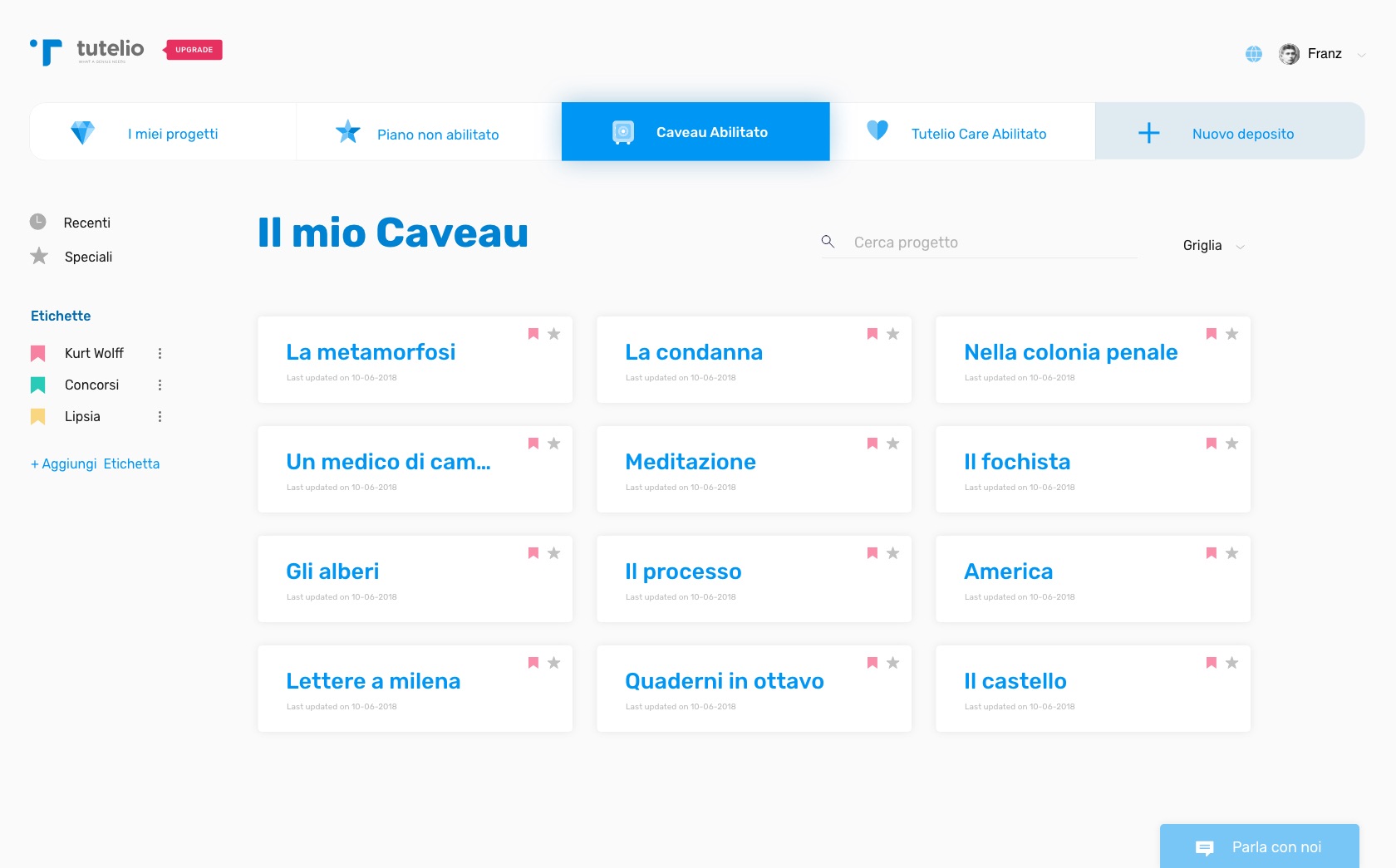Click the pink bookmark on La metamorfosi

pyautogui.click(x=533, y=334)
